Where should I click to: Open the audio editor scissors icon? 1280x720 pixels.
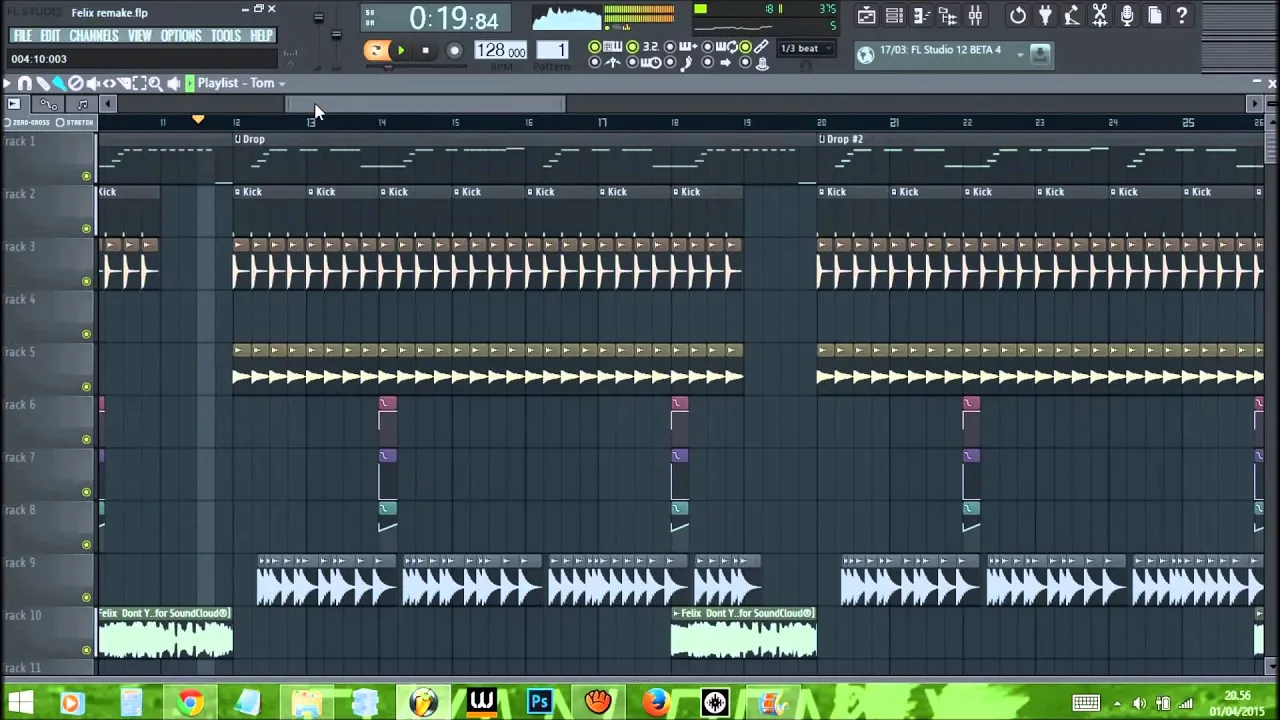point(1100,16)
